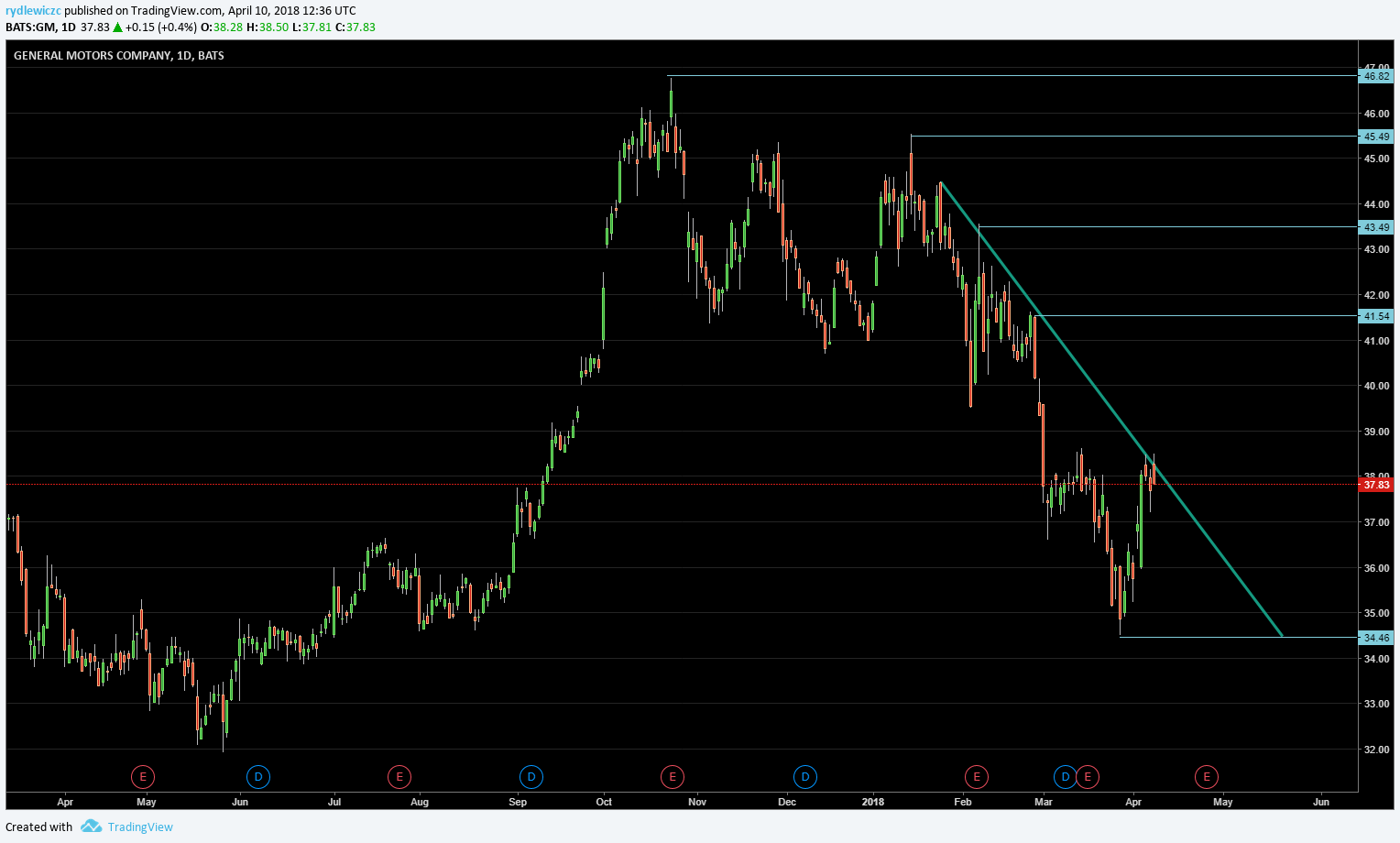This screenshot has width=1400, height=843.
Task: Click the BATS:GM, 1D symbol text in the header
Action: (x=40, y=27)
